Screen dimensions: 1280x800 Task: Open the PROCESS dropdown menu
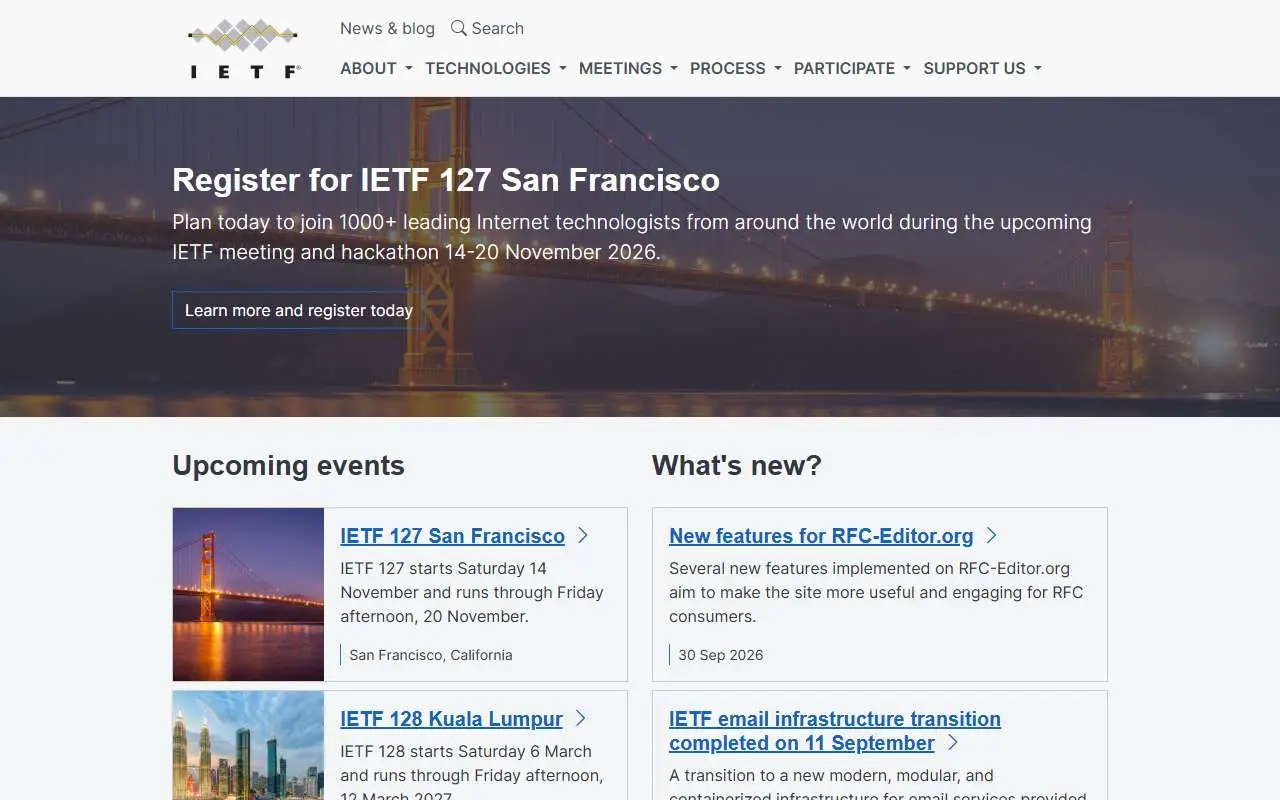point(736,68)
